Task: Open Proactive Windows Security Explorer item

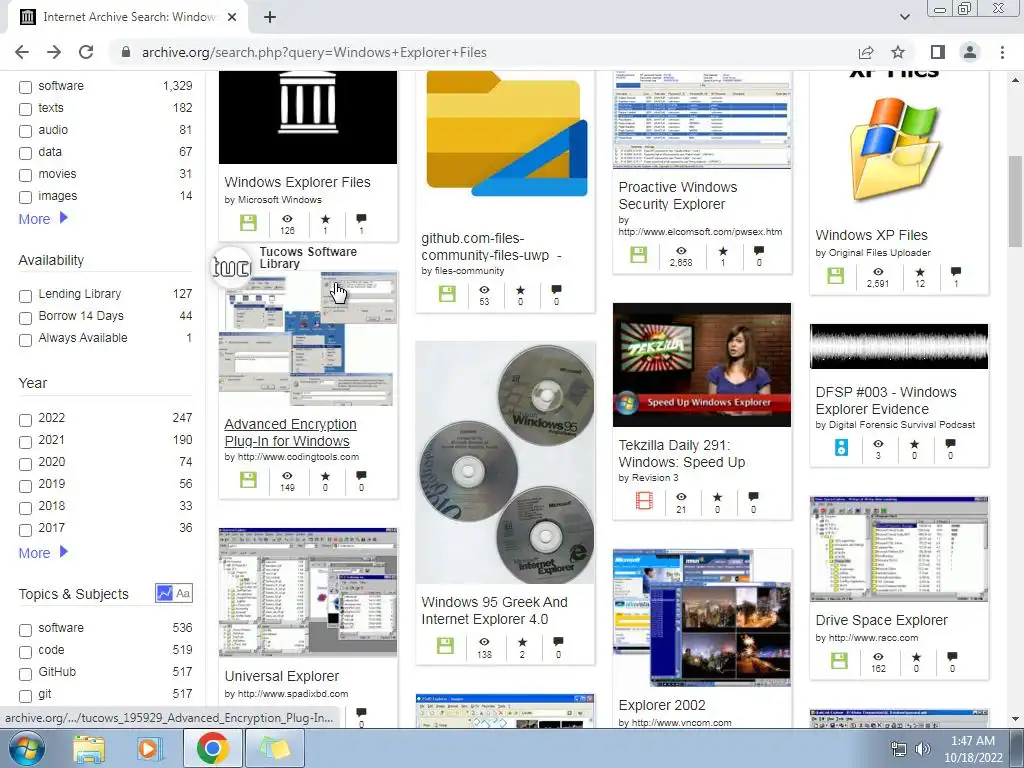Action: point(678,195)
